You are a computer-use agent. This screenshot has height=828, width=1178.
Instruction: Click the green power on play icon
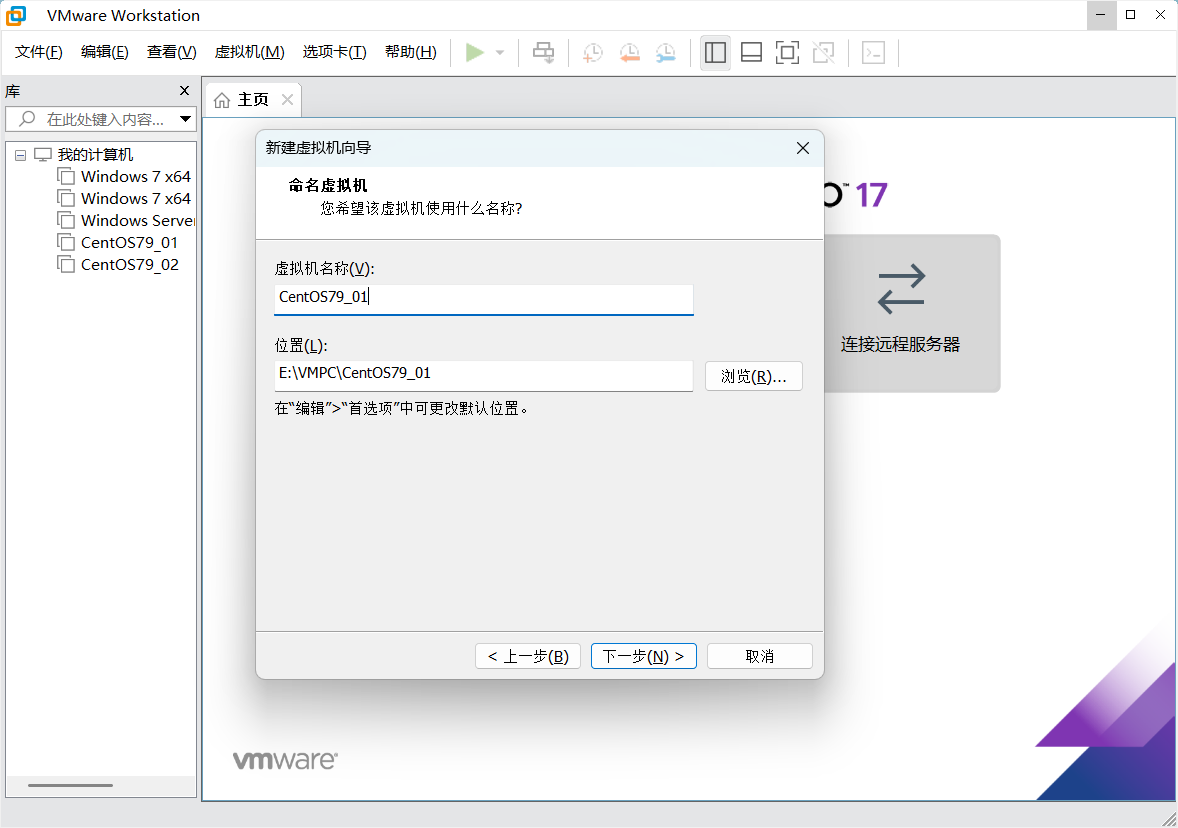(x=474, y=53)
